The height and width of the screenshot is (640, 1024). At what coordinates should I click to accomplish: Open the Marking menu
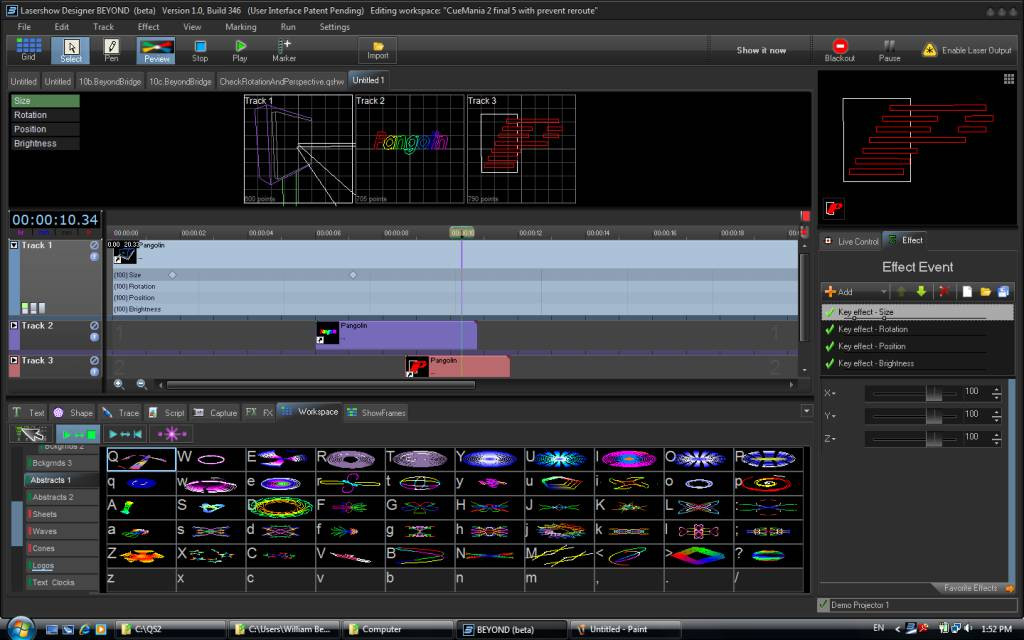coord(240,27)
